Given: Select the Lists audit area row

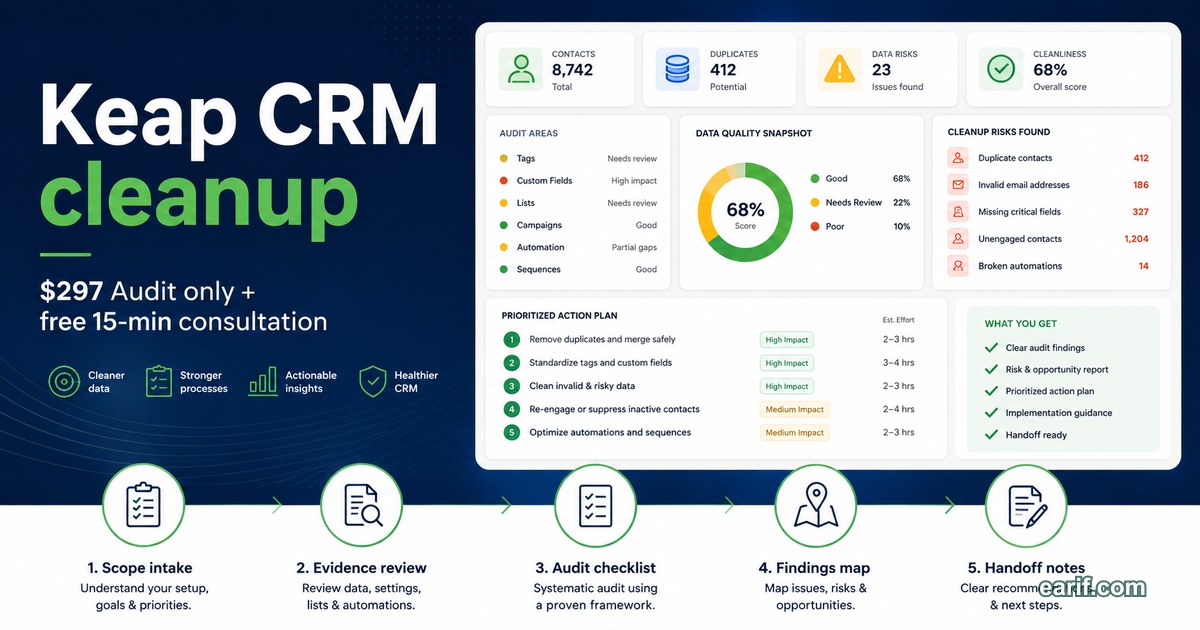Looking at the screenshot, I should (578, 203).
